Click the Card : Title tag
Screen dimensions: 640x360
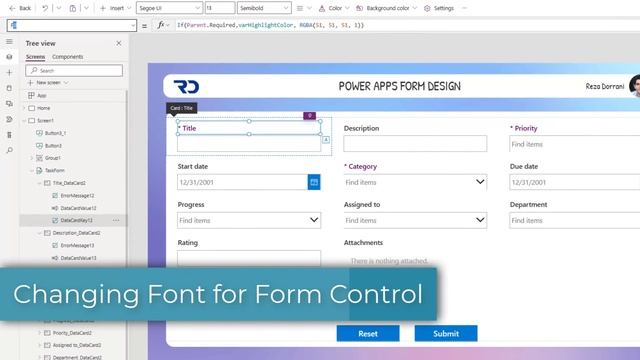pyautogui.click(x=182, y=108)
